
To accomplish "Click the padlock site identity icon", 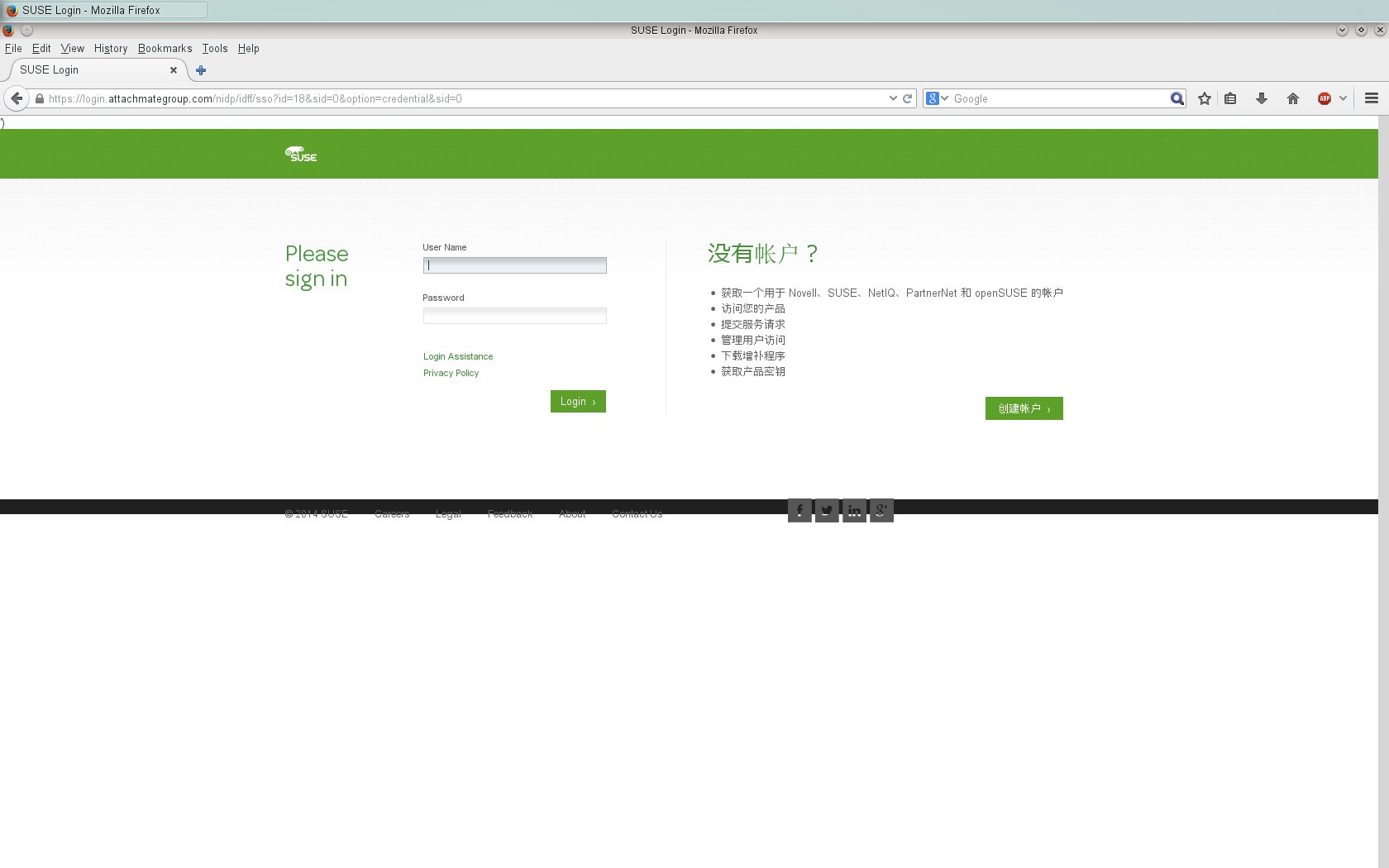I will [x=39, y=98].
